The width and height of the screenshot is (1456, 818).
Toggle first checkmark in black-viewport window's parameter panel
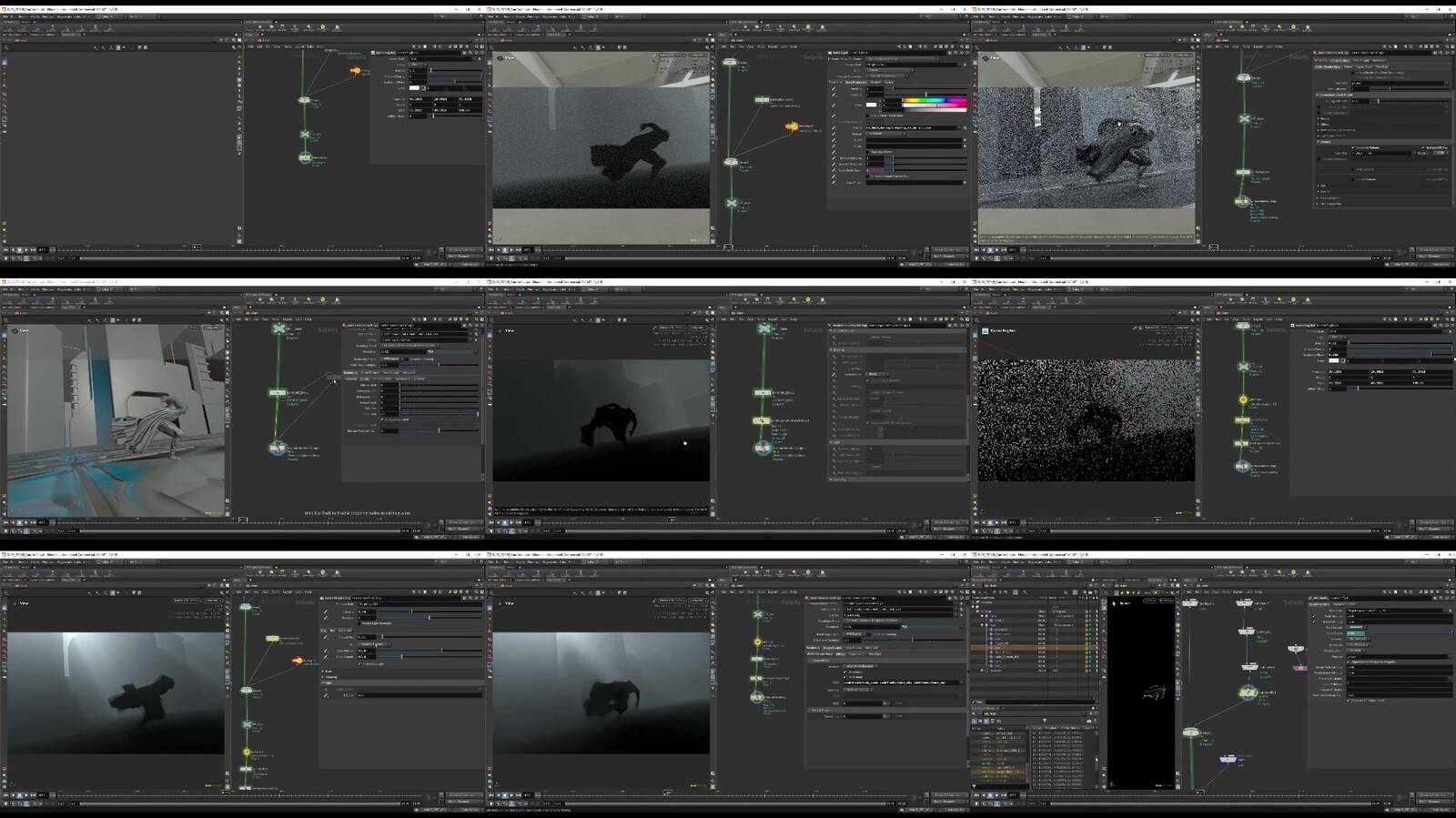click(1314, 616)
